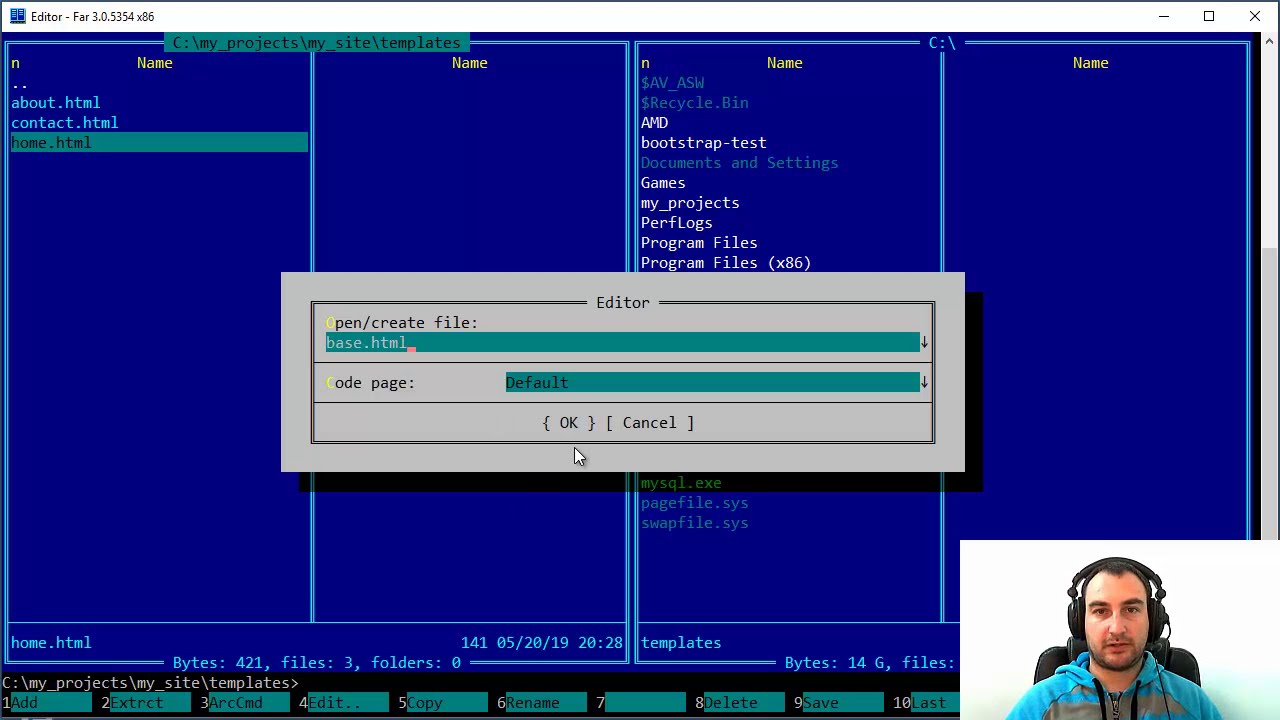
Task: Select the Program Files folder
Action: click(x=699, y=243)
